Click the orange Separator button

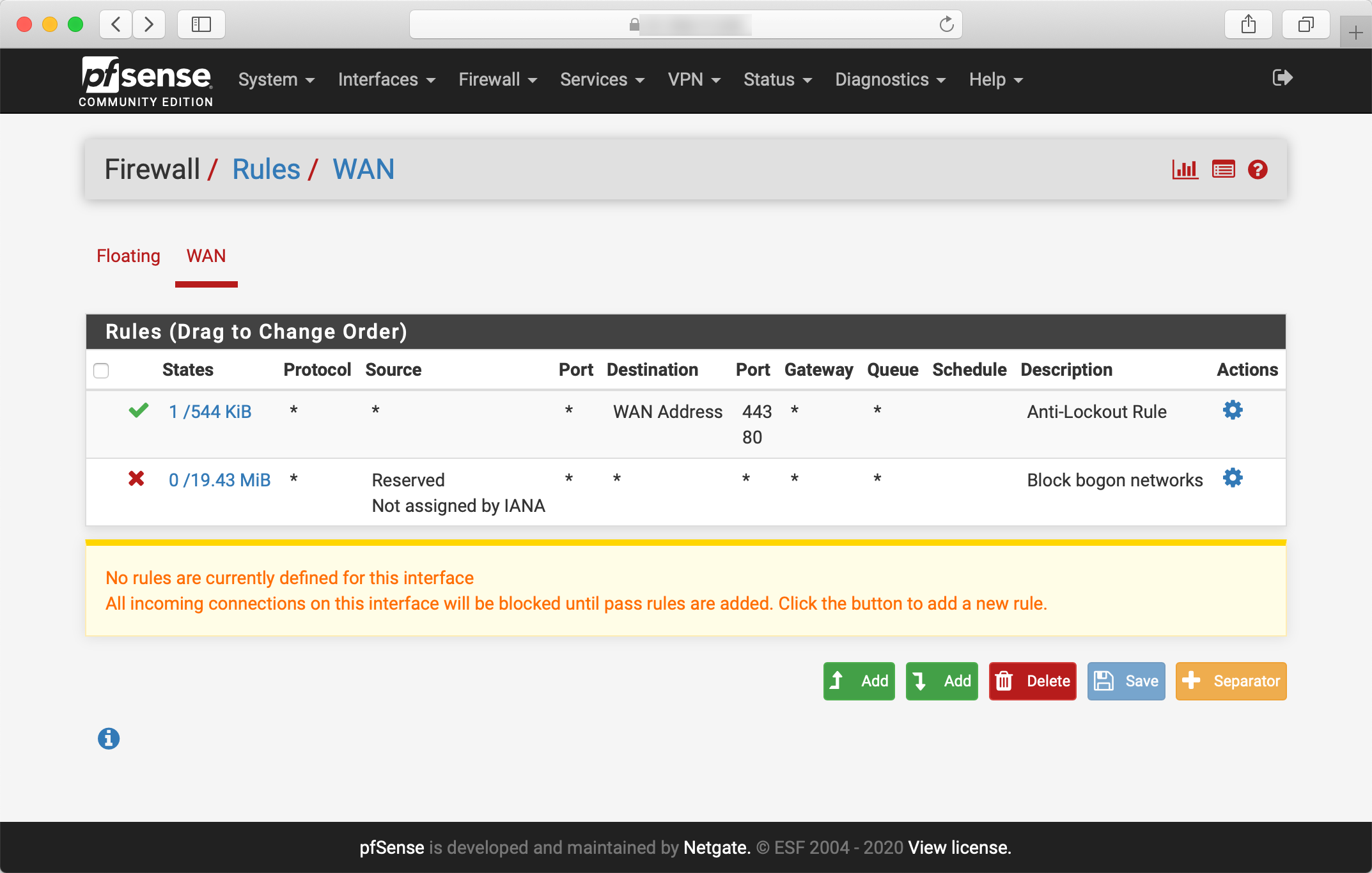pyautogui.click(x=1231, y=681)
